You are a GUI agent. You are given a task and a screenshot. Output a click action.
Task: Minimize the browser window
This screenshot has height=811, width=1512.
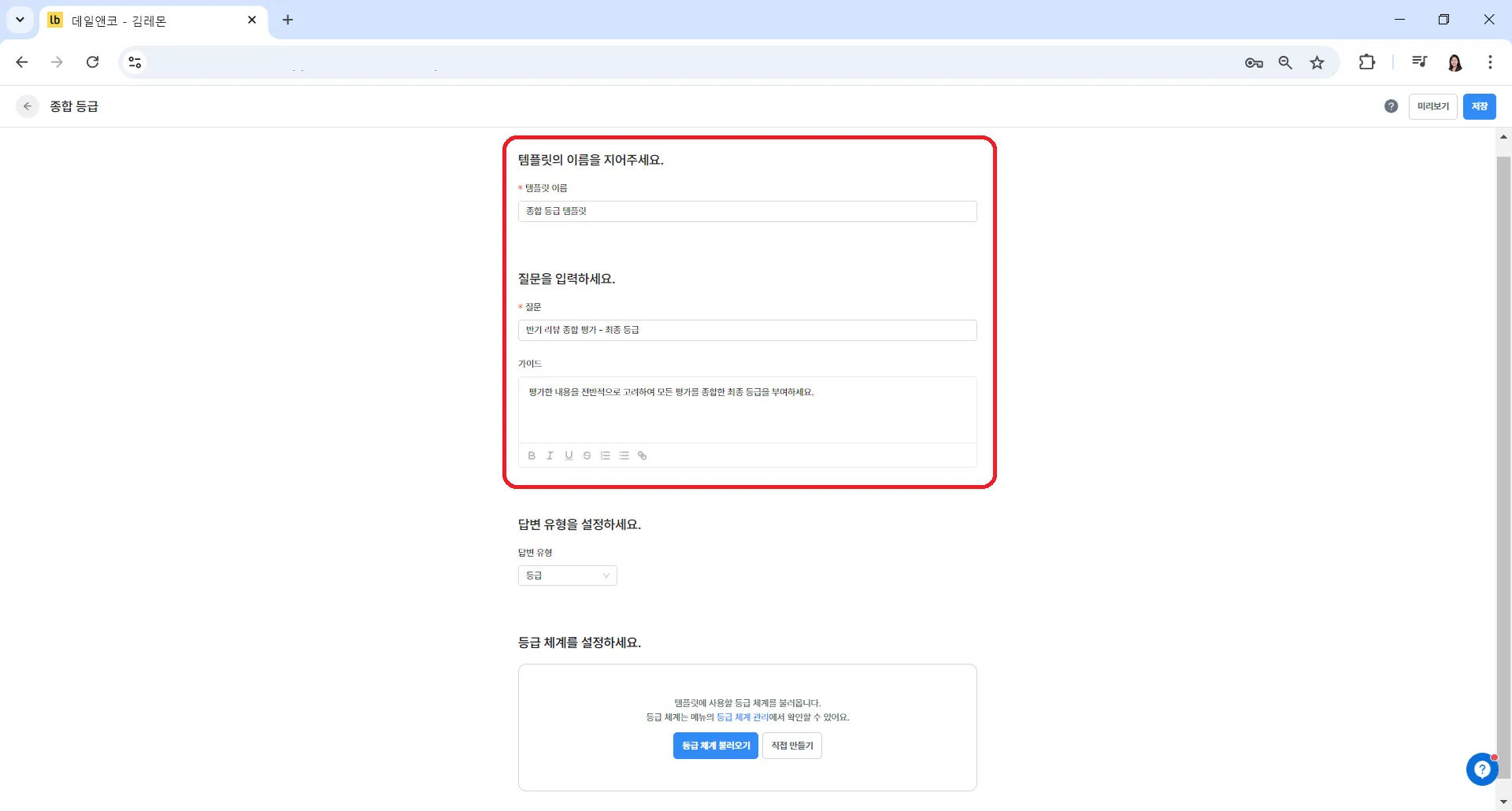pos(1399,20)
